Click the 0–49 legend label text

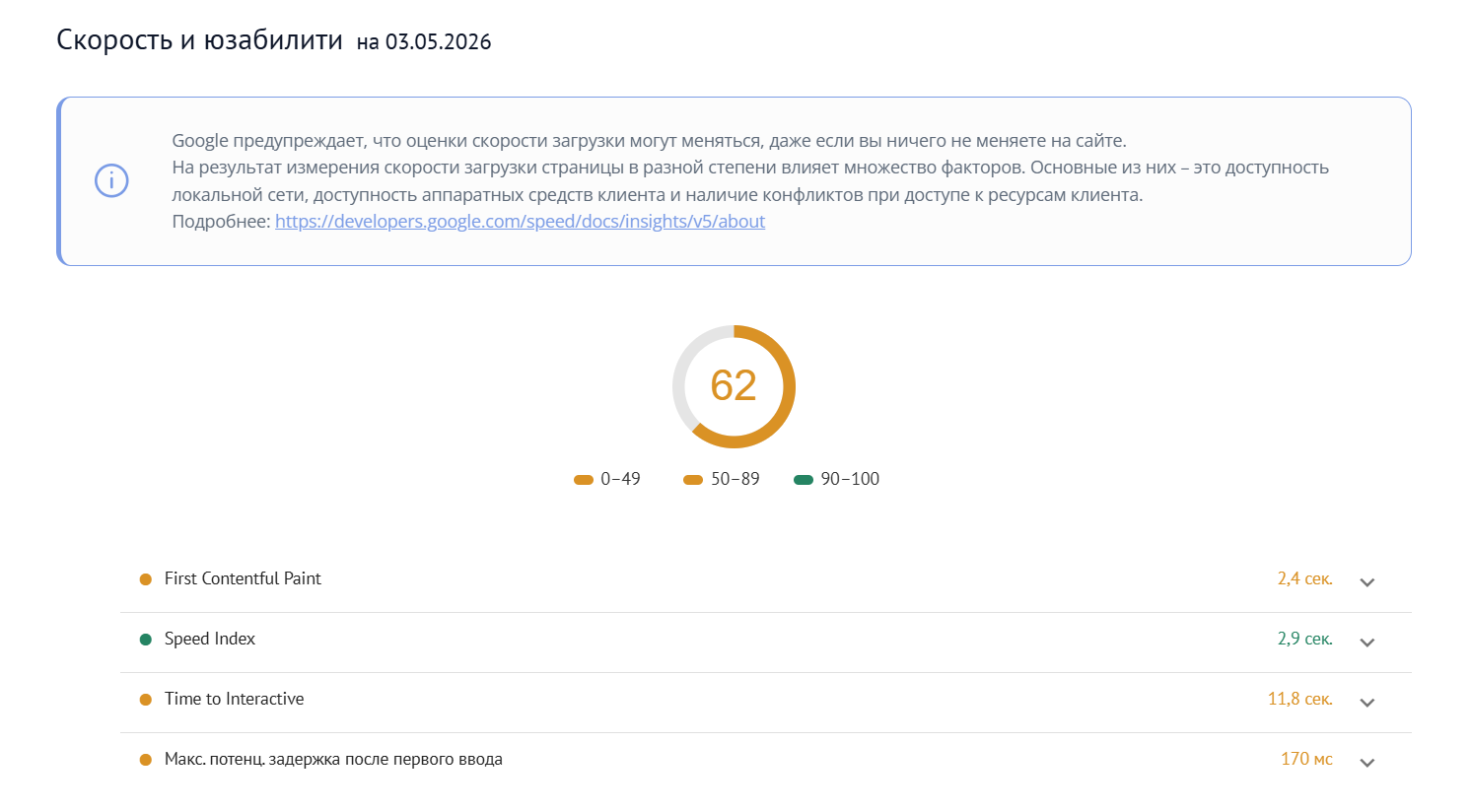(620, 479)
